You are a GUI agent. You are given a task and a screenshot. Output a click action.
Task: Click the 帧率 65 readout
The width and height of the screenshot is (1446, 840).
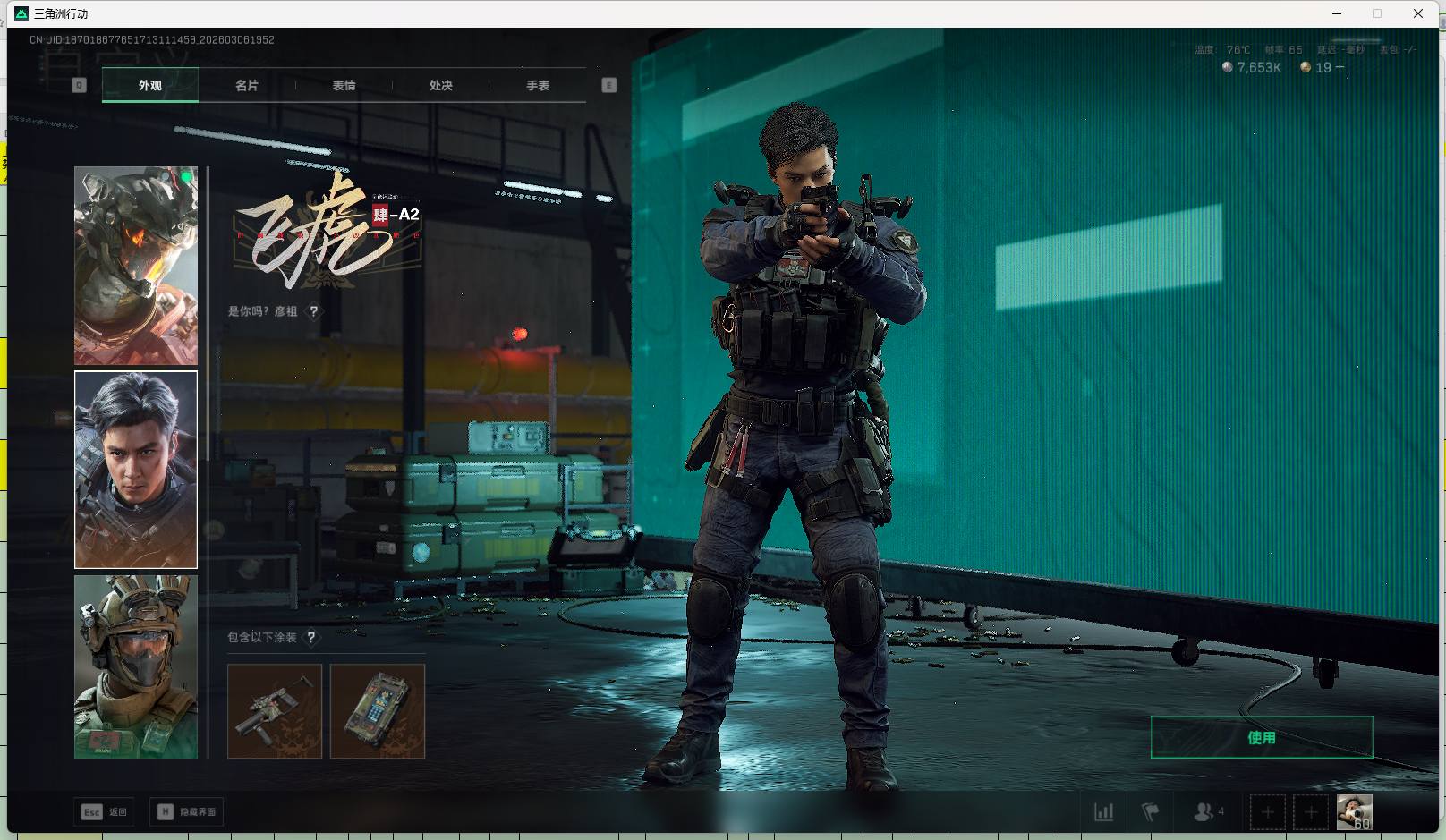[x=1283, y=49]
